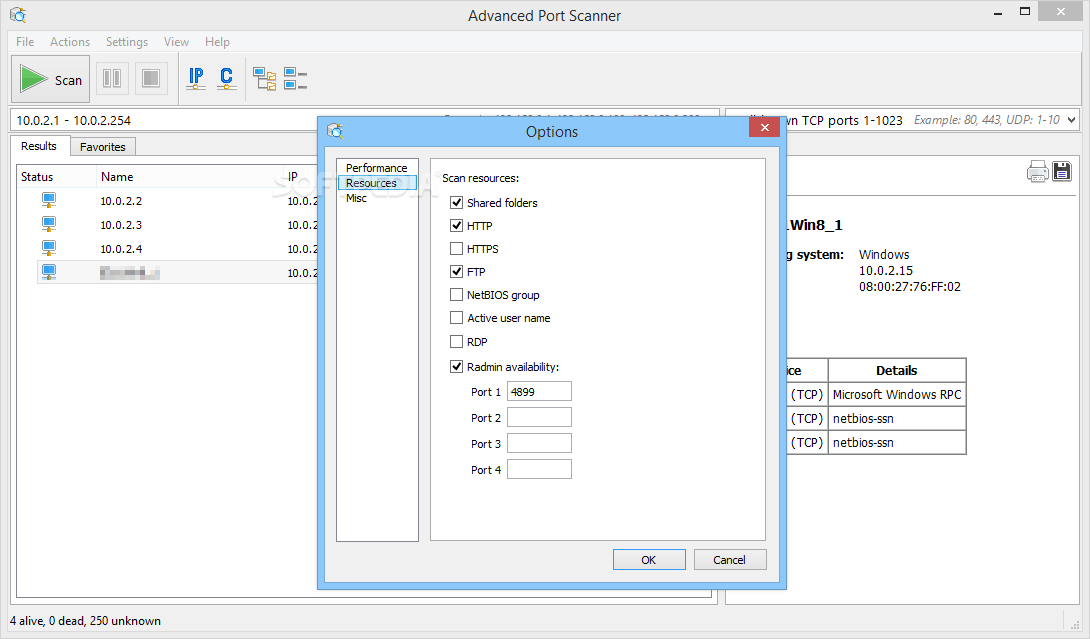Open the Settings menu
The width and height of the screenshot is (1090, 639).
(x=127, y=42)
